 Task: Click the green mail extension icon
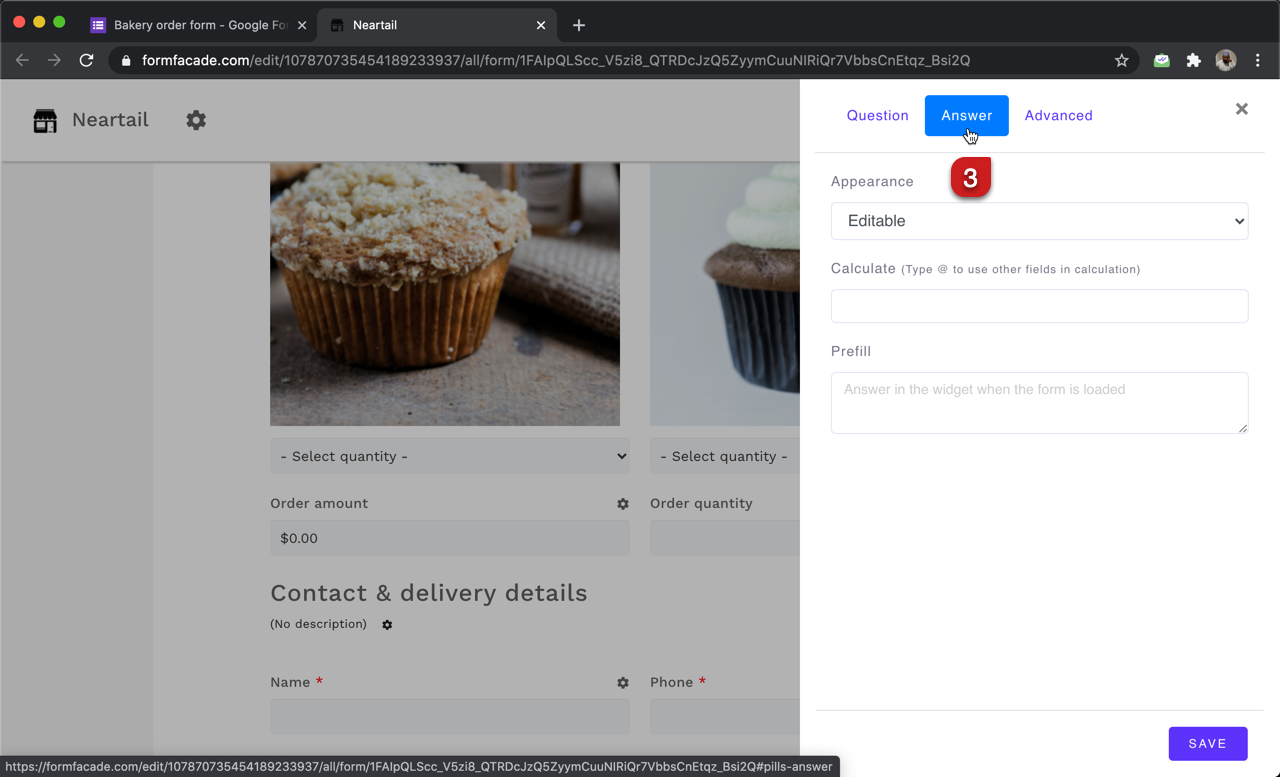1161,60
